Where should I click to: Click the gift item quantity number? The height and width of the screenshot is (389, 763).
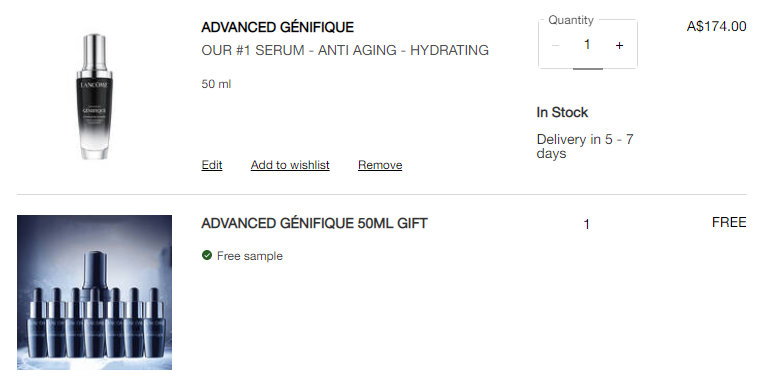click(586, 224)
